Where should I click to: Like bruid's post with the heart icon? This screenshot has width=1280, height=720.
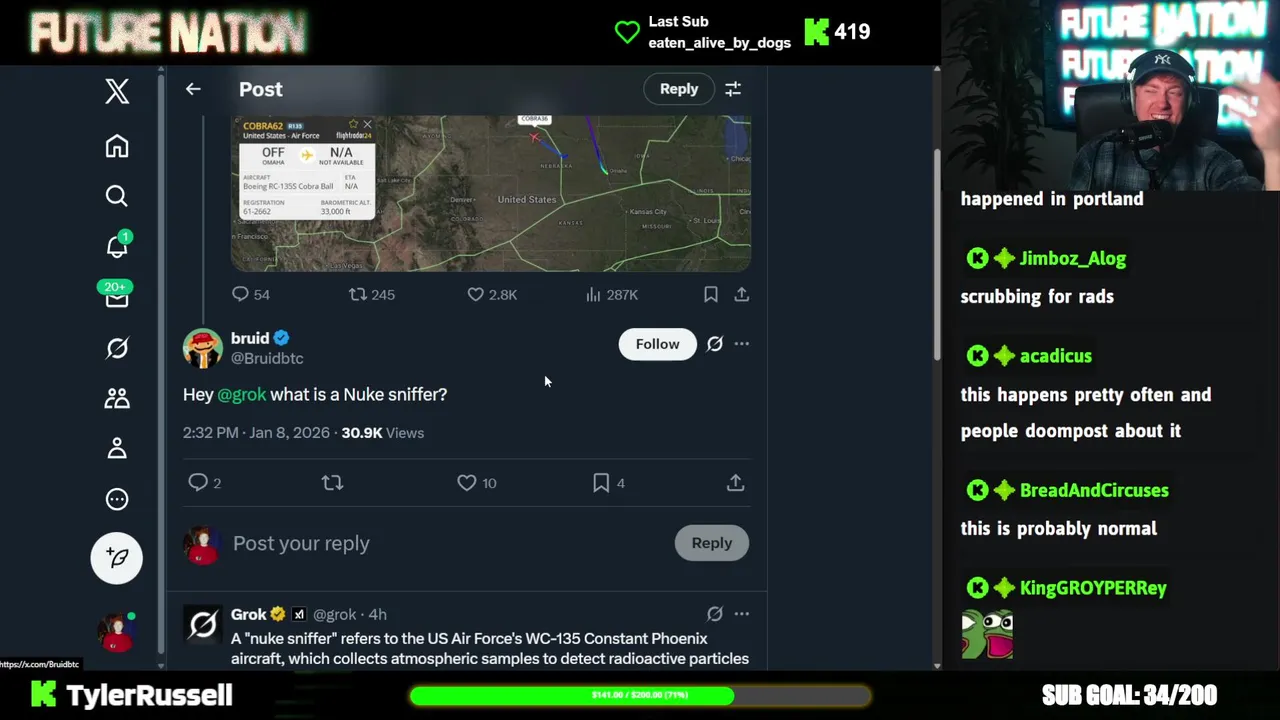pyautogui.click(x=467, y=483)
